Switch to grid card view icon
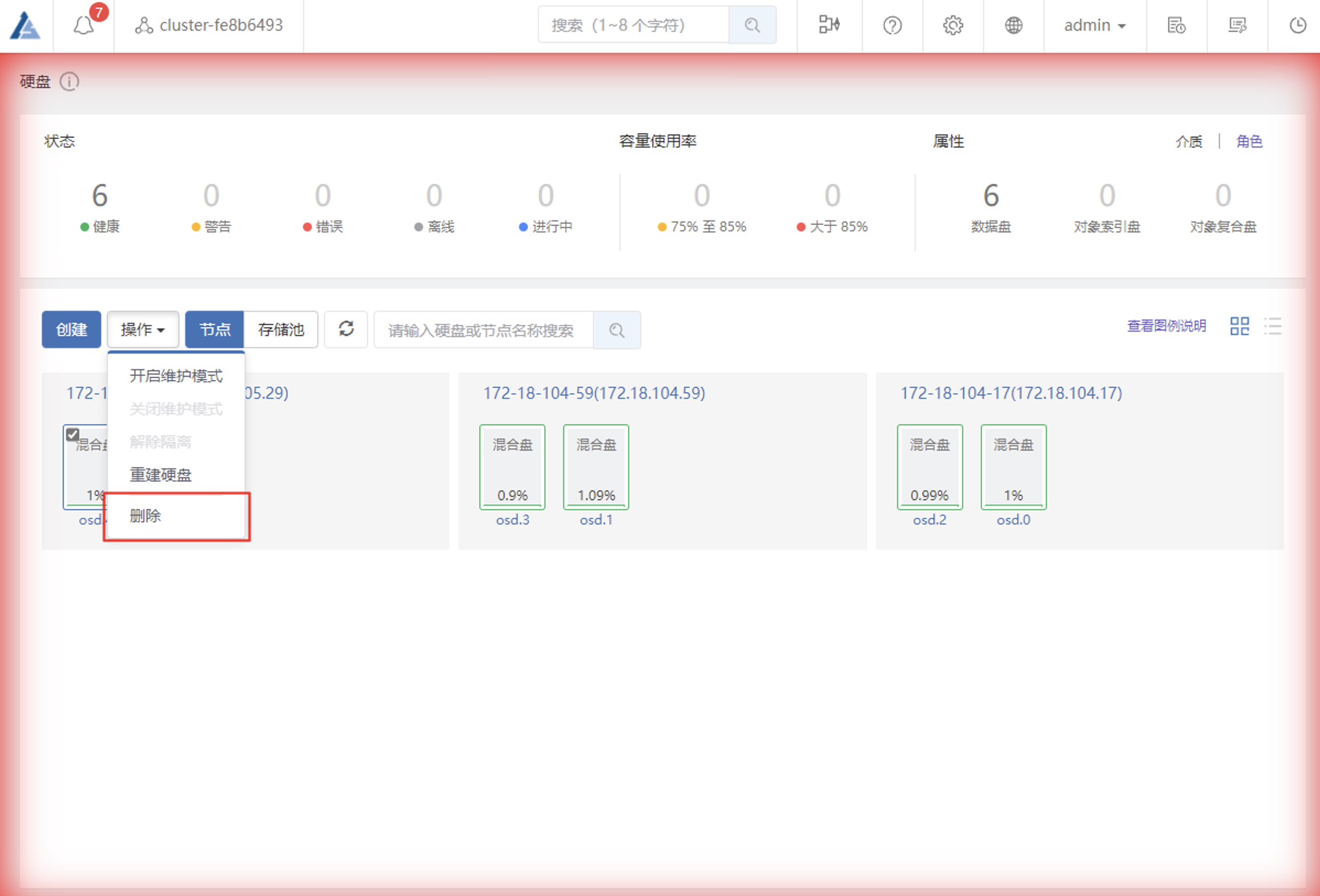The image size is (1320, 896). pyautogui.click(x=1239, y=326)
